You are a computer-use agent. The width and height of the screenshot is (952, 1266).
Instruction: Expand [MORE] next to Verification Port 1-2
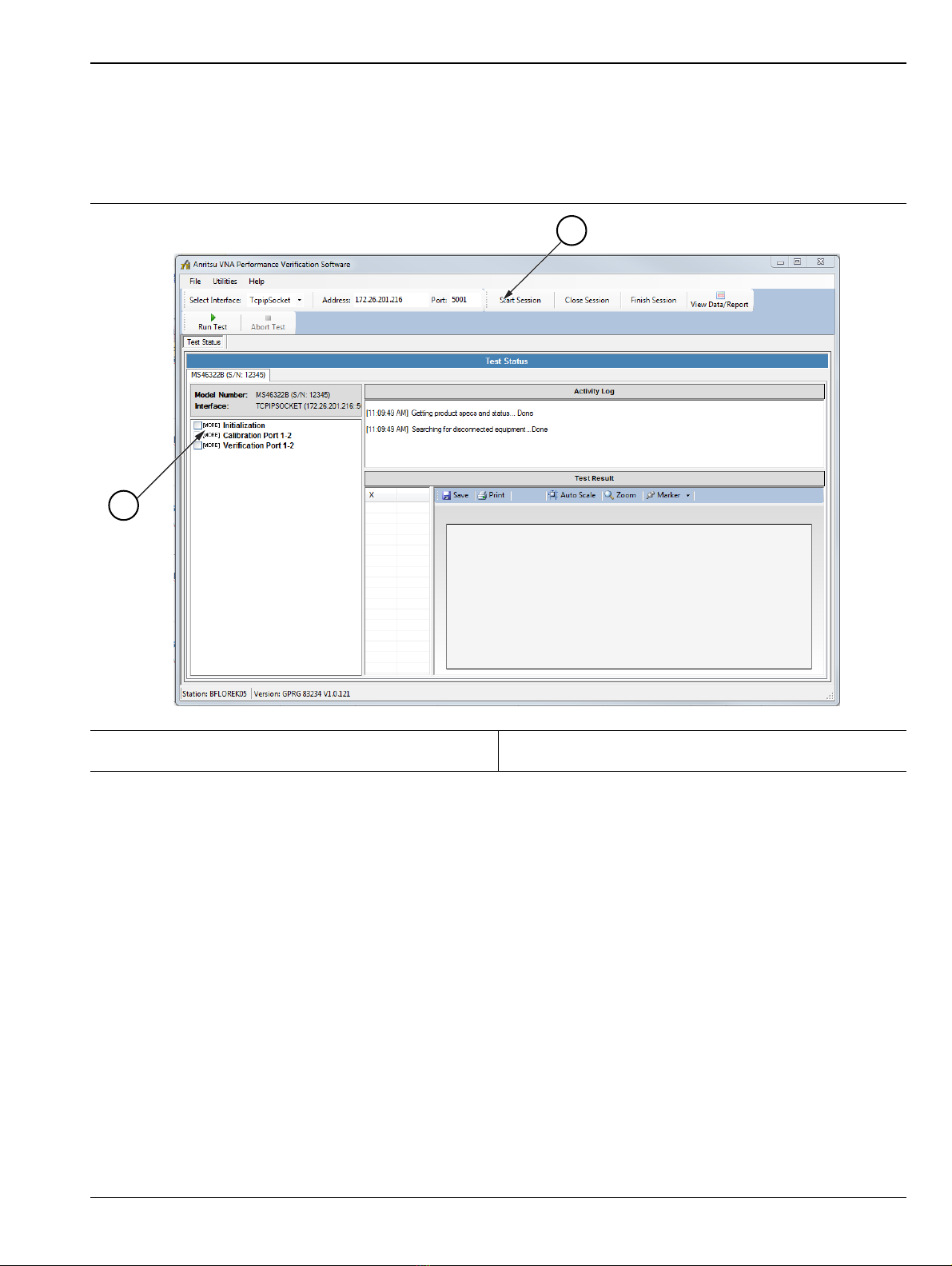click(x=211, y=445)
